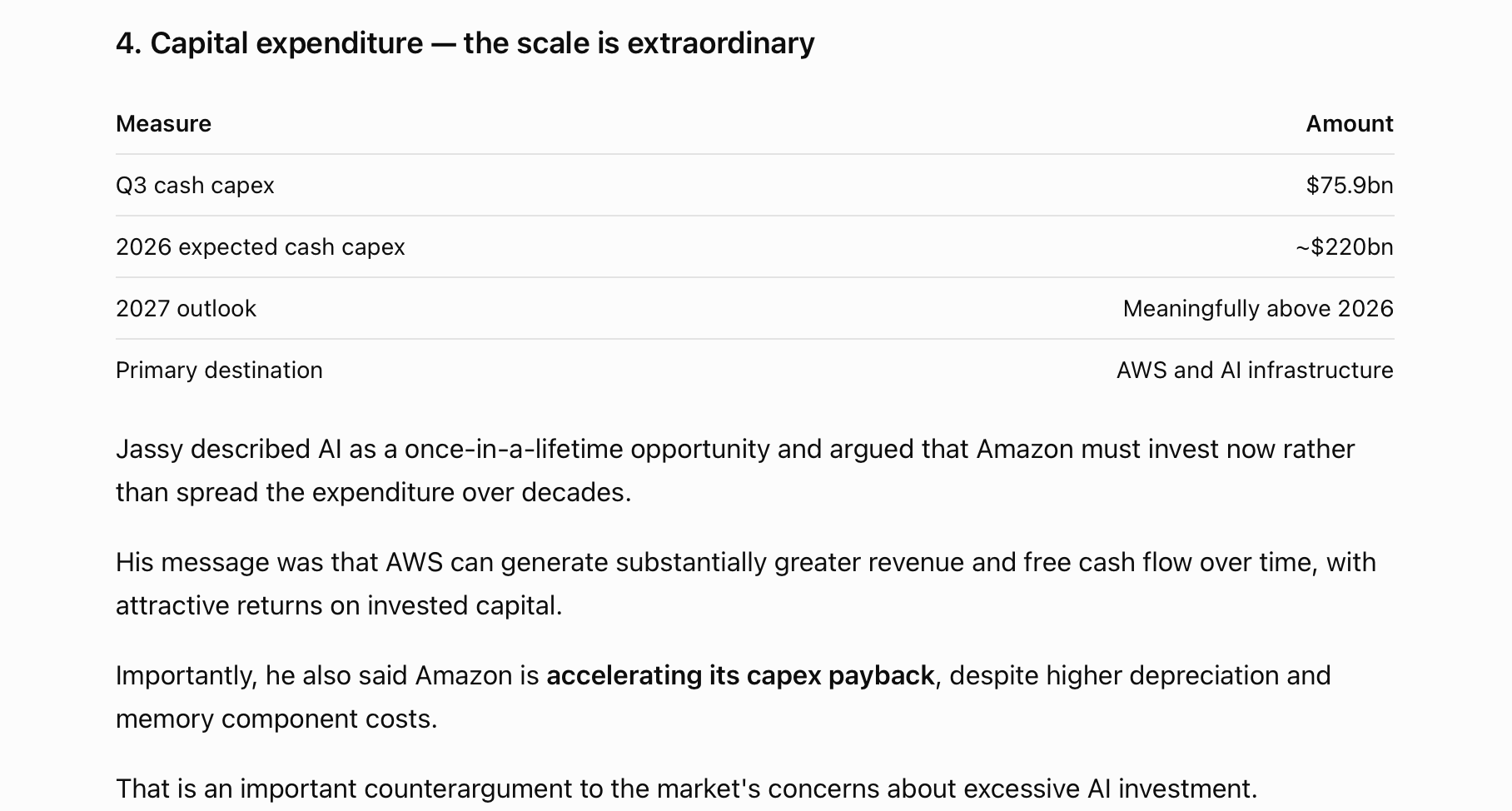Select the 'Measure' column header

coord(163,123)
